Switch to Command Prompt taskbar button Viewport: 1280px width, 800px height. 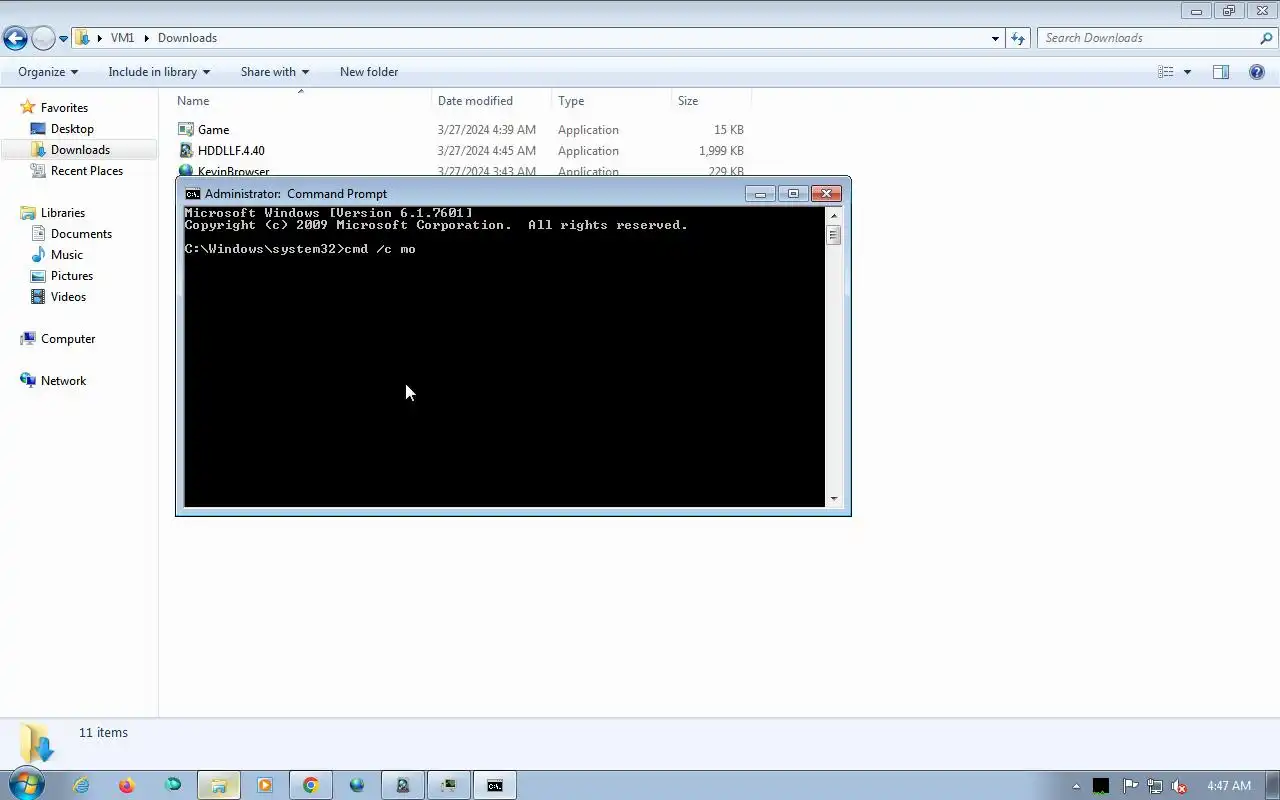pos(495,785)
